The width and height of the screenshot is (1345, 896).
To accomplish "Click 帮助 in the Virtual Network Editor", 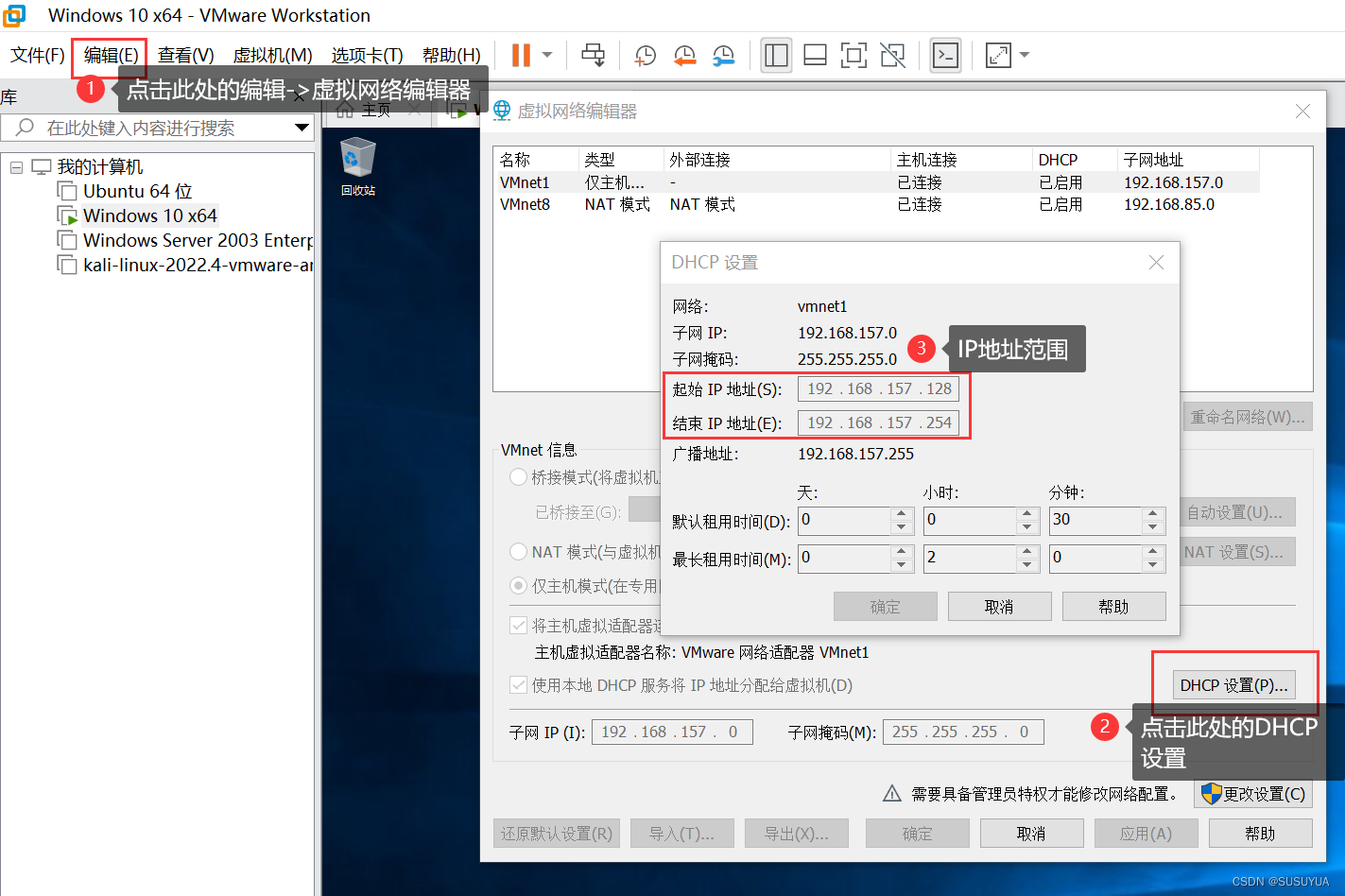I will coord(1260,834).
